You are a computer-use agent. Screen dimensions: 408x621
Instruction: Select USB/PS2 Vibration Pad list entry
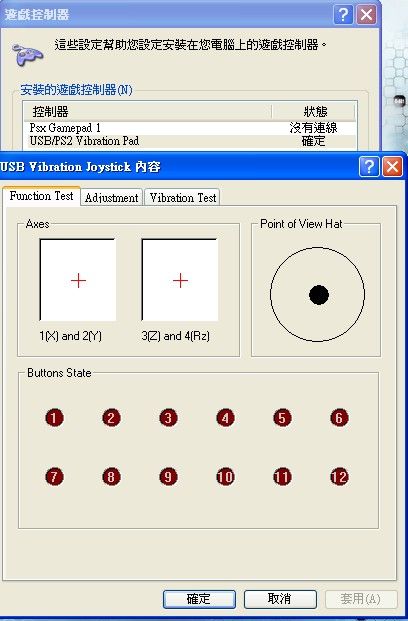(x=190, y=141)
